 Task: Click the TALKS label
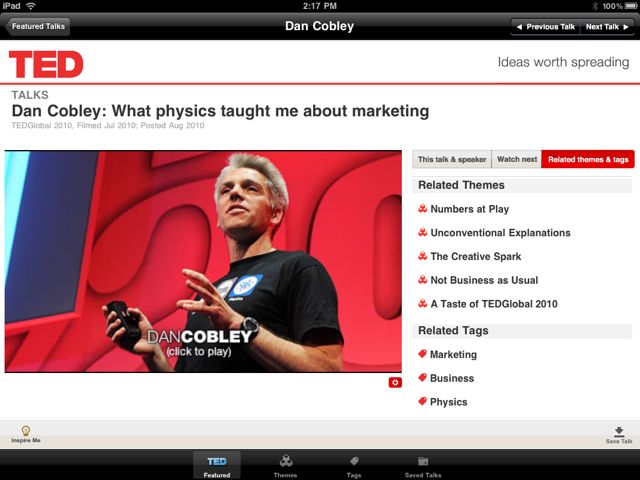pyautogui.click(x=30, y=95)
